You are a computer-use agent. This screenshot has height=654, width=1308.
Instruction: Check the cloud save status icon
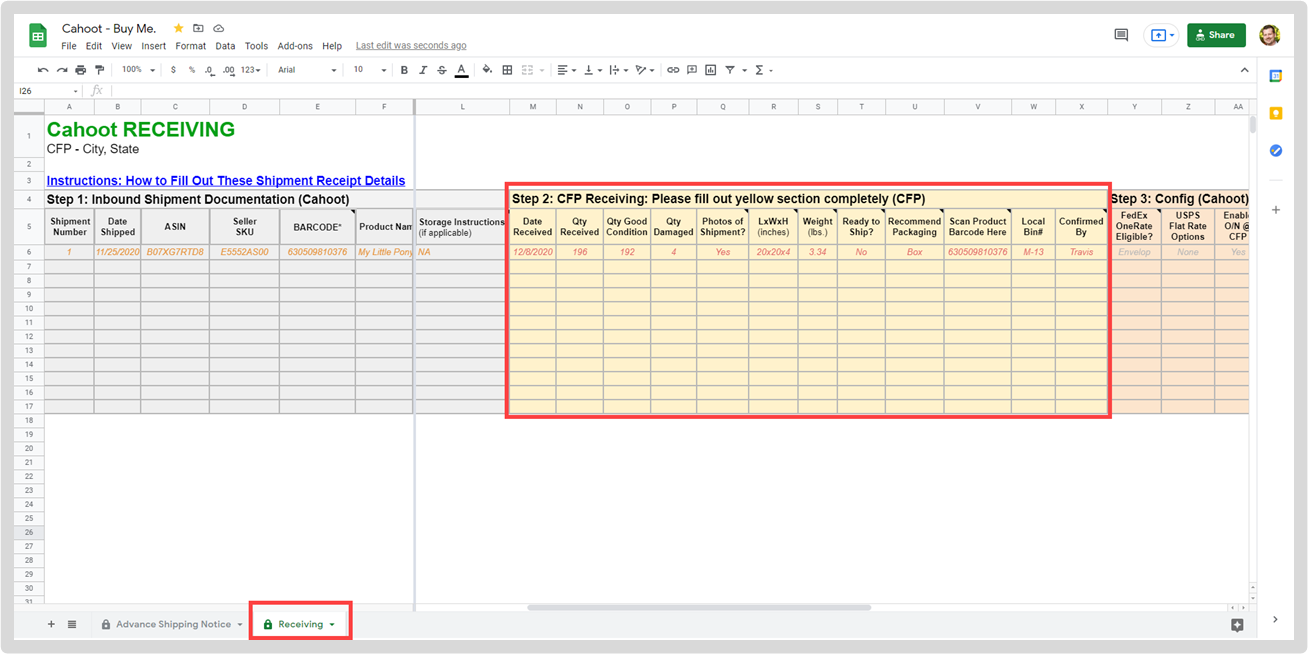(x=219, y=28)
